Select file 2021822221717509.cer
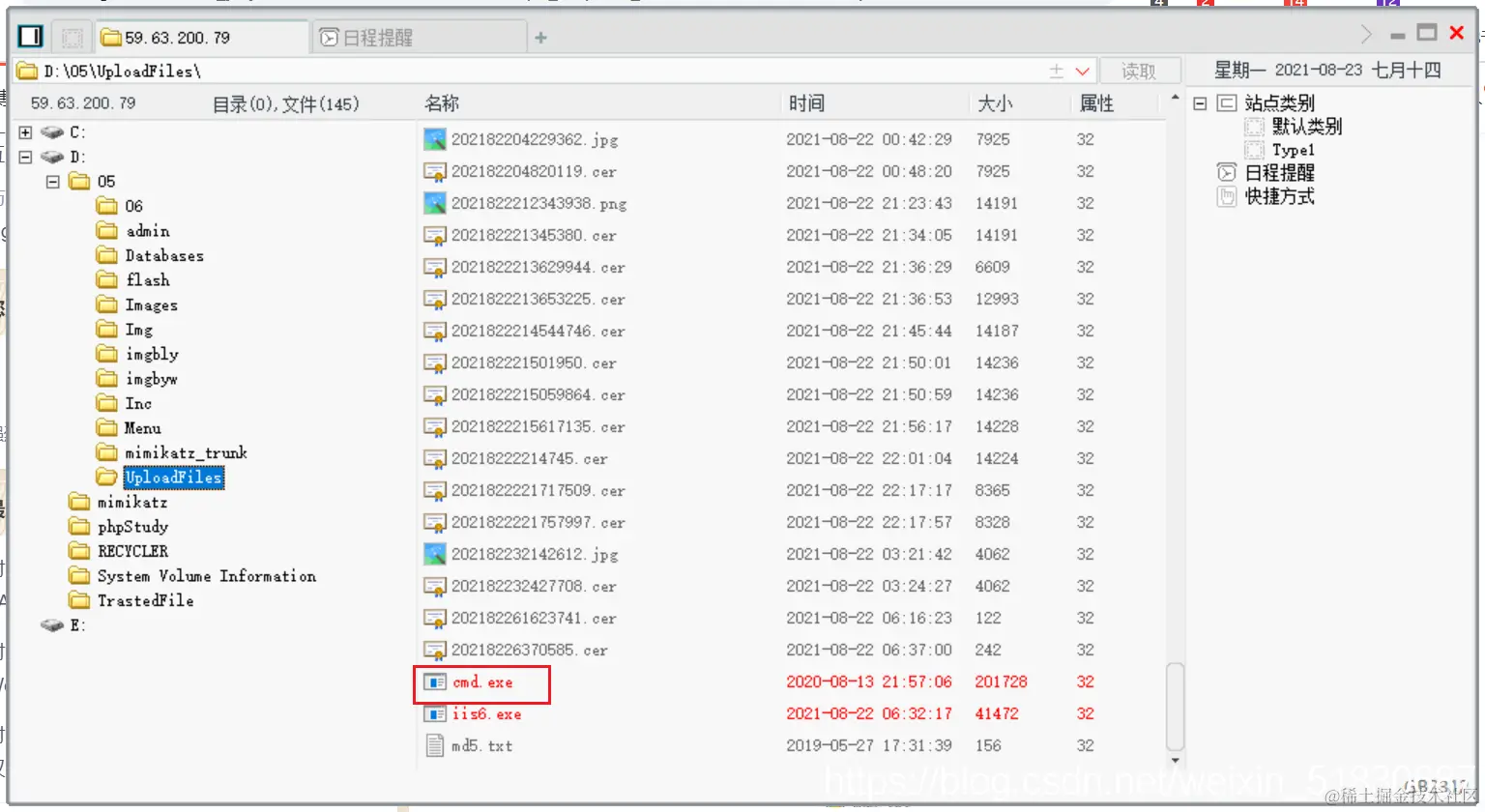The image size is (1485, 812). pos(539,490)
